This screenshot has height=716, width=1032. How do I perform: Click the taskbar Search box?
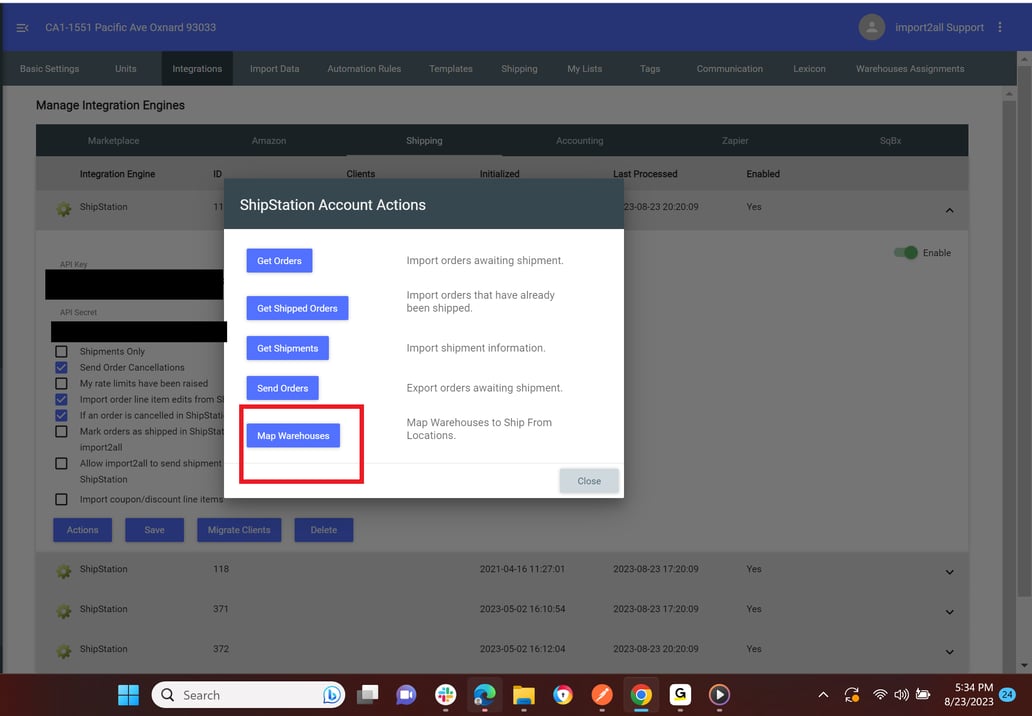(x=248, y=695)
